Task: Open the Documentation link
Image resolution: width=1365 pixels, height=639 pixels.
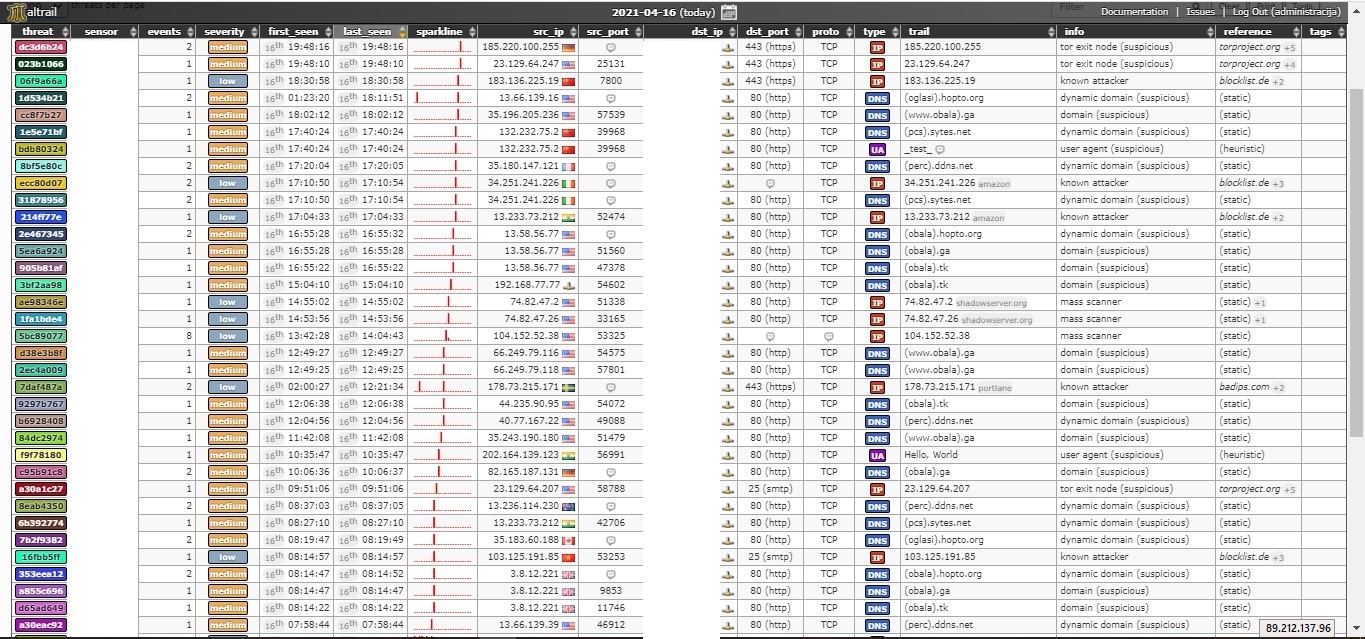Action: (1134, 12)
